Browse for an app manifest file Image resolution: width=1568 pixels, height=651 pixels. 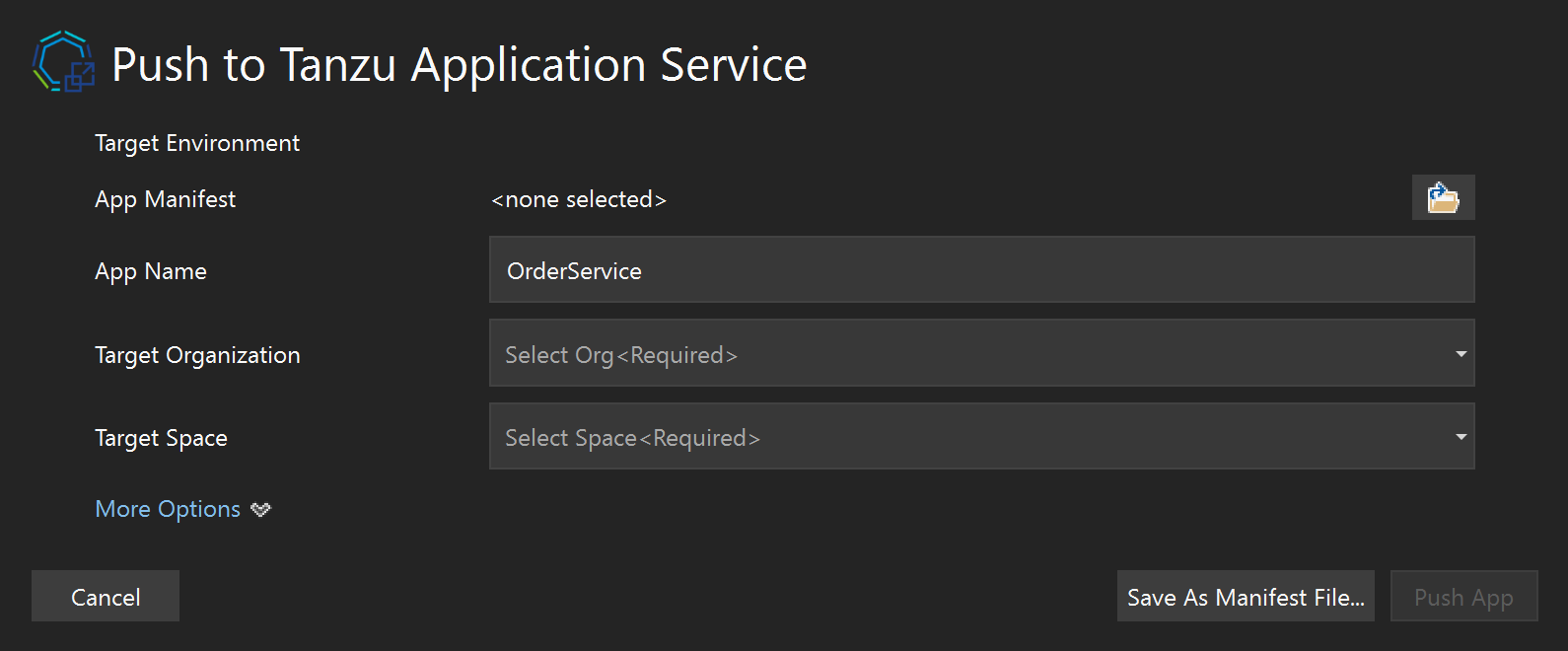pyautogui.click(x=1443, y=197)
